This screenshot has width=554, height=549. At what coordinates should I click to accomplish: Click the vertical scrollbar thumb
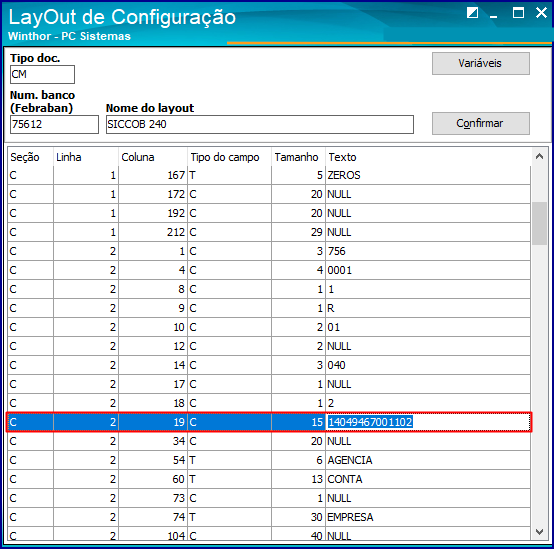coord(539,223)
